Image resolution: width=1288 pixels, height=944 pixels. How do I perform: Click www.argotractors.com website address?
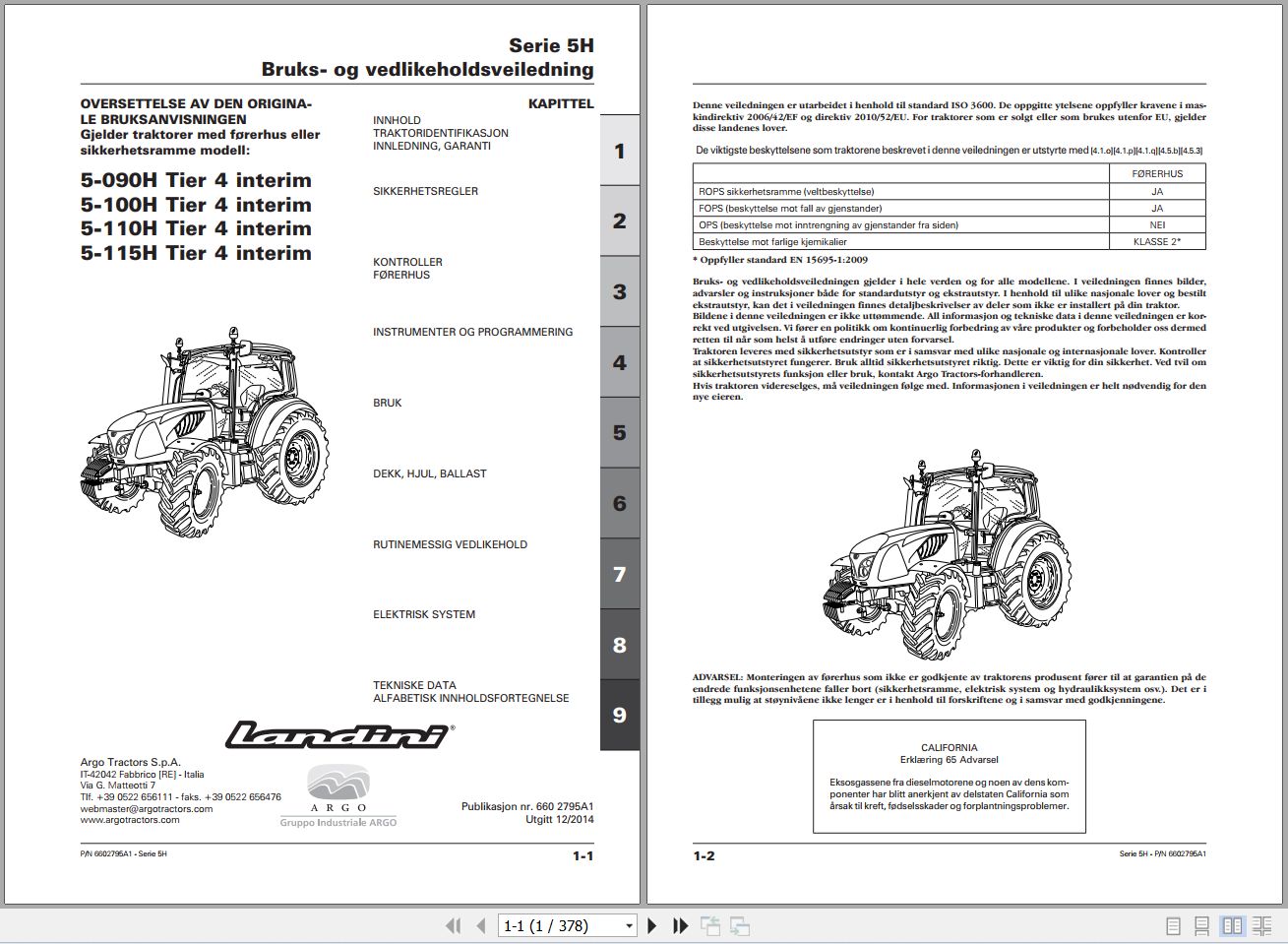pos(130,820)
